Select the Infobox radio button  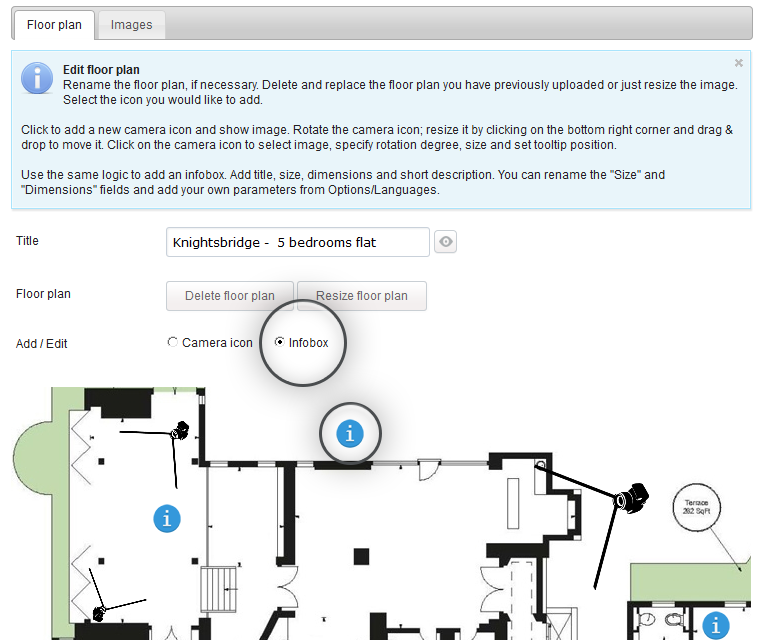coord(279,342)
